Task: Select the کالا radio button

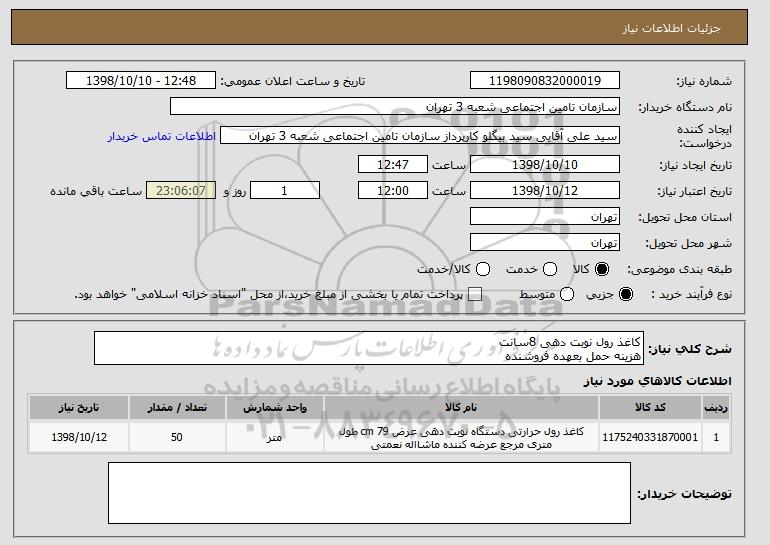Action: (602, 269)
